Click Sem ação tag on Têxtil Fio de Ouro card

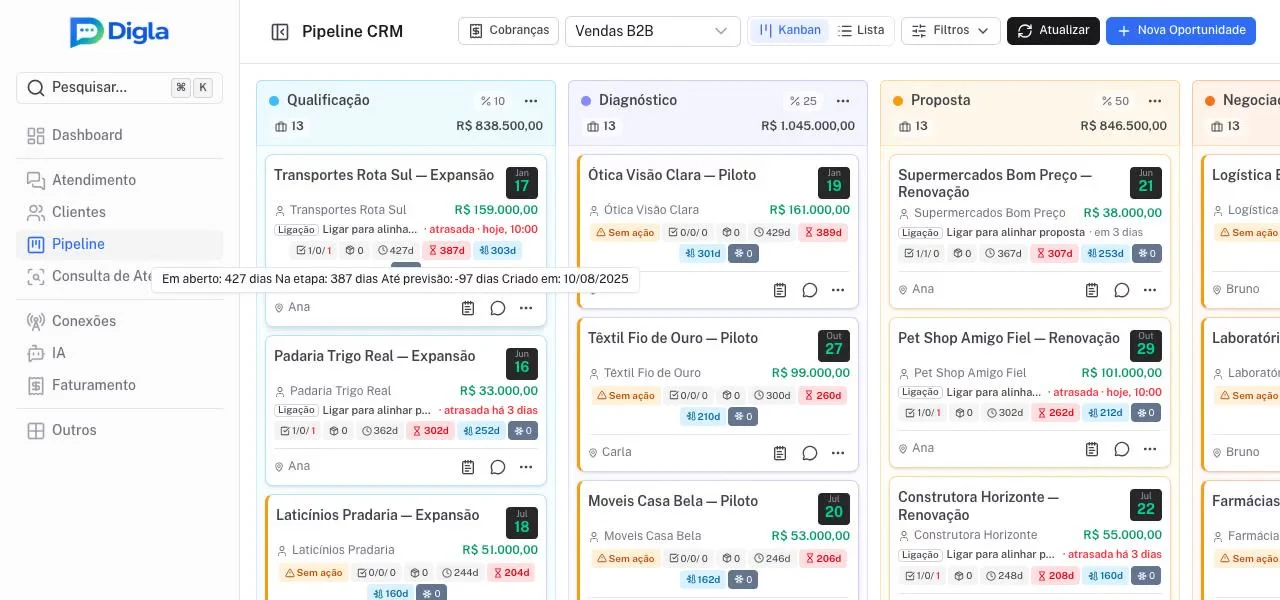pos(625,396)
